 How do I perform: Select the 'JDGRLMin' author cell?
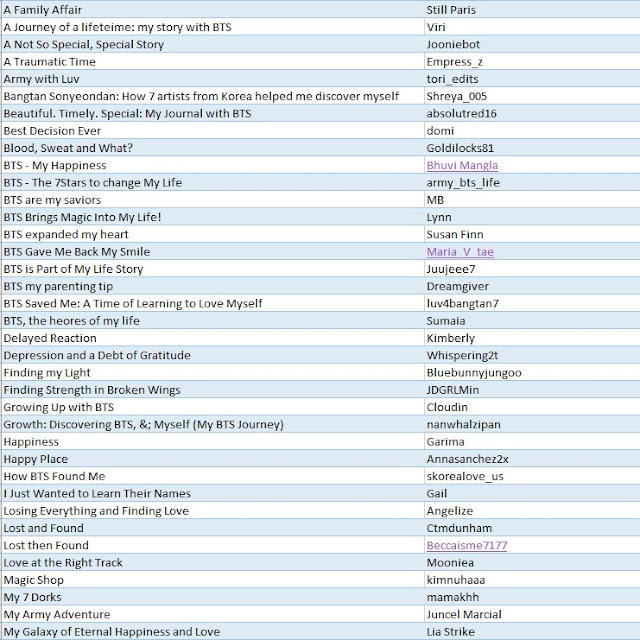click(x=532, y=390)
